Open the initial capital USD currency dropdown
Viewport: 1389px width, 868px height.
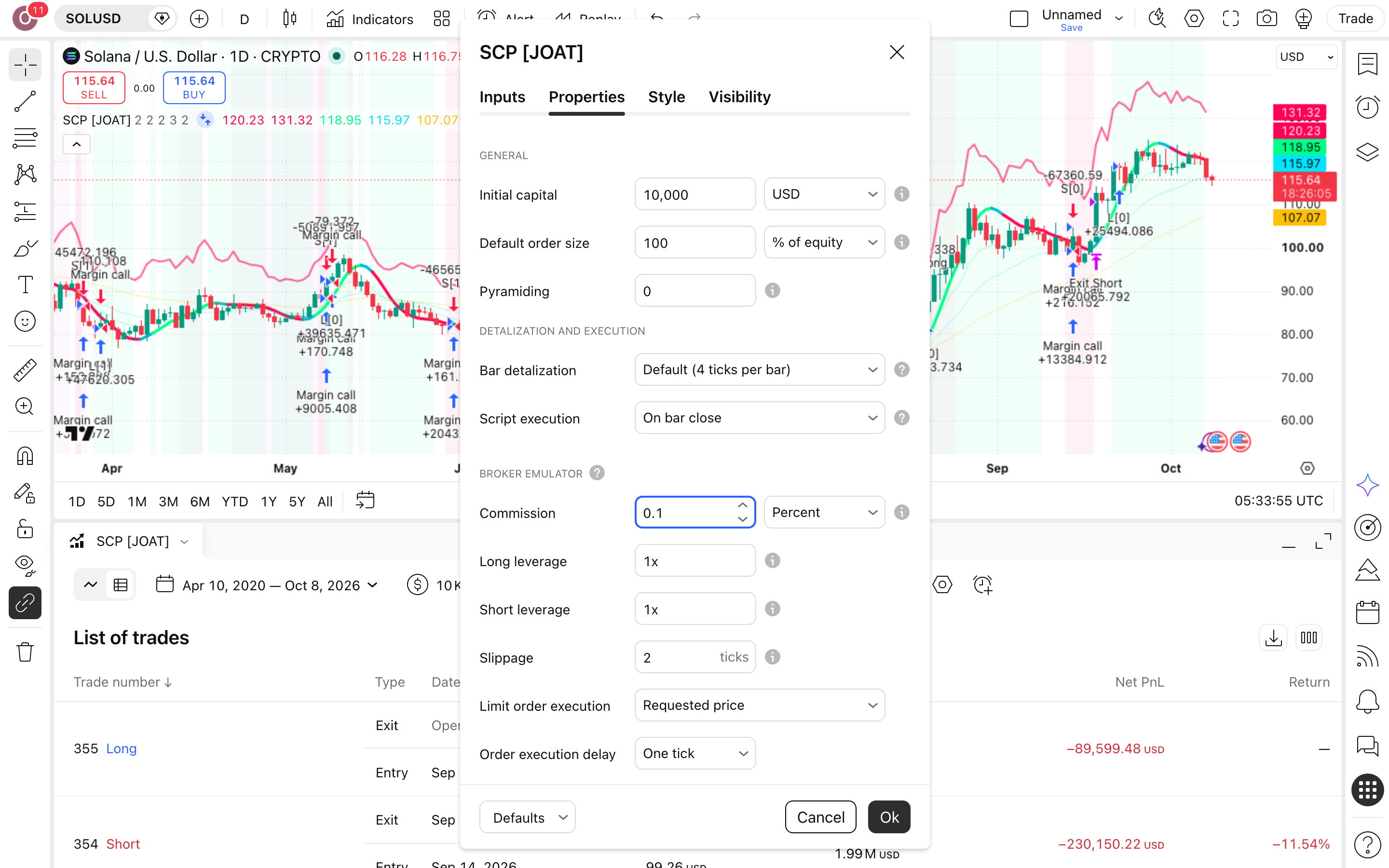[x=824, y=194]
